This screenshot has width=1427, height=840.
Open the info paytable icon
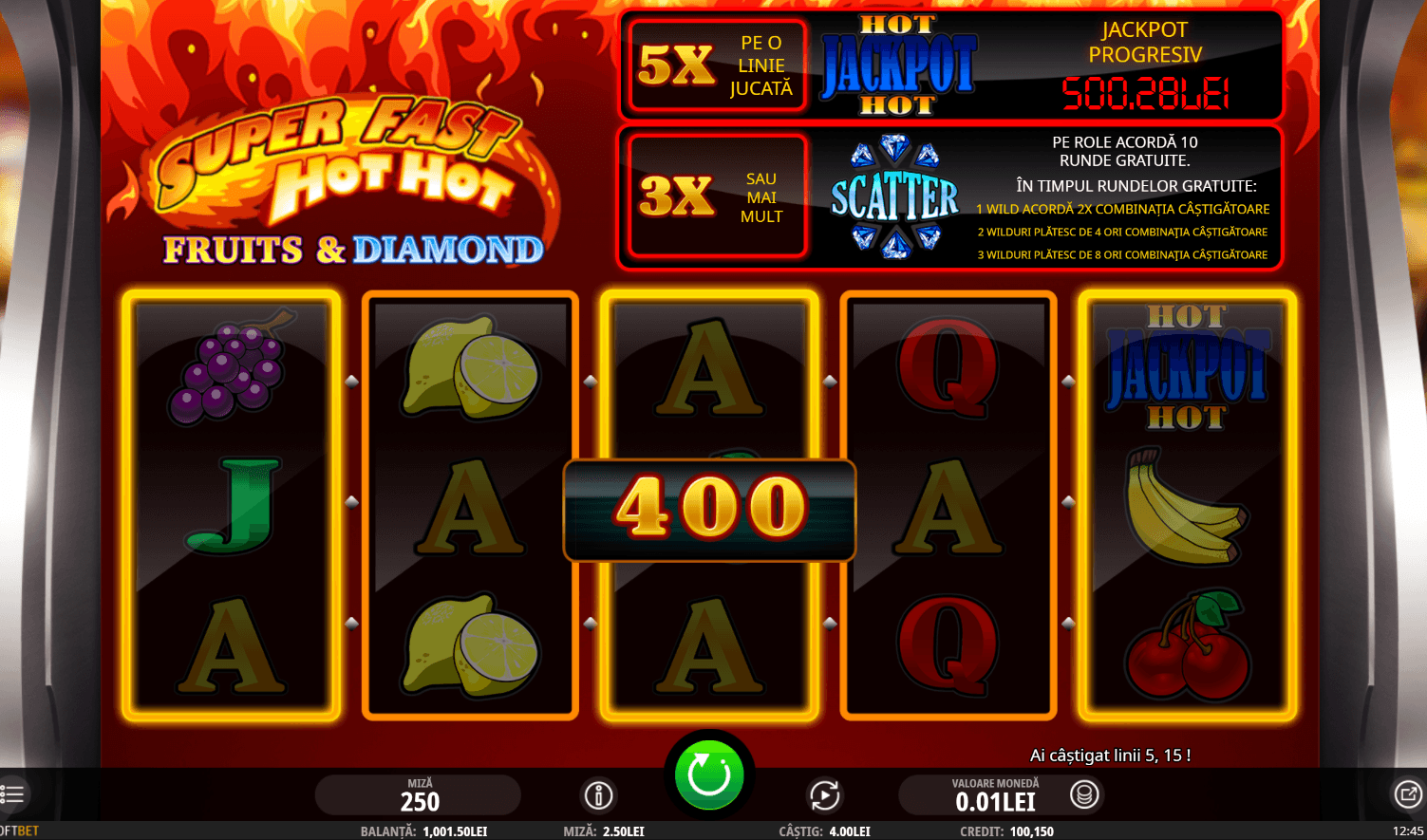[x=598, y=794]
